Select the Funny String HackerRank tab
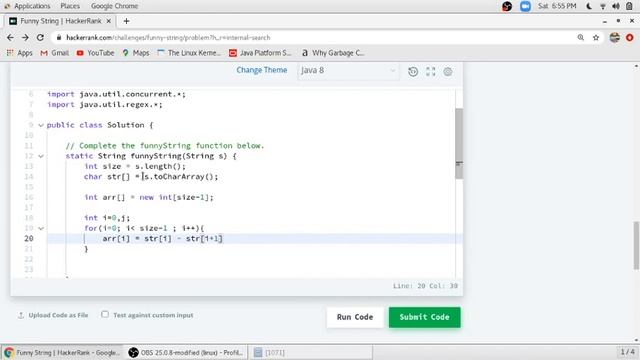640x360 pixels. coord(60,21)
